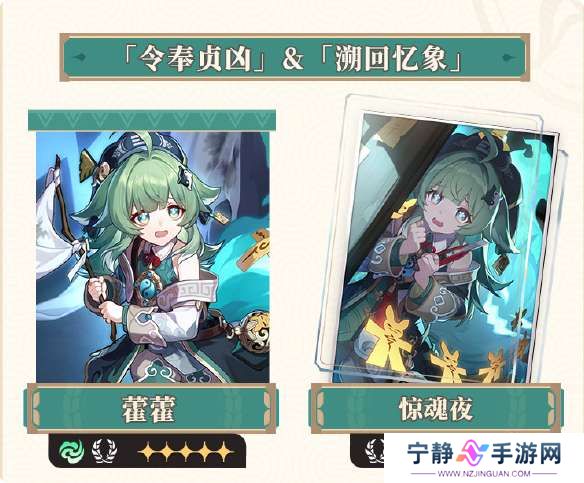Click the left diamond ornament on the title banner
The height and width of the screenshot is (483, 584).
(80, 57)
